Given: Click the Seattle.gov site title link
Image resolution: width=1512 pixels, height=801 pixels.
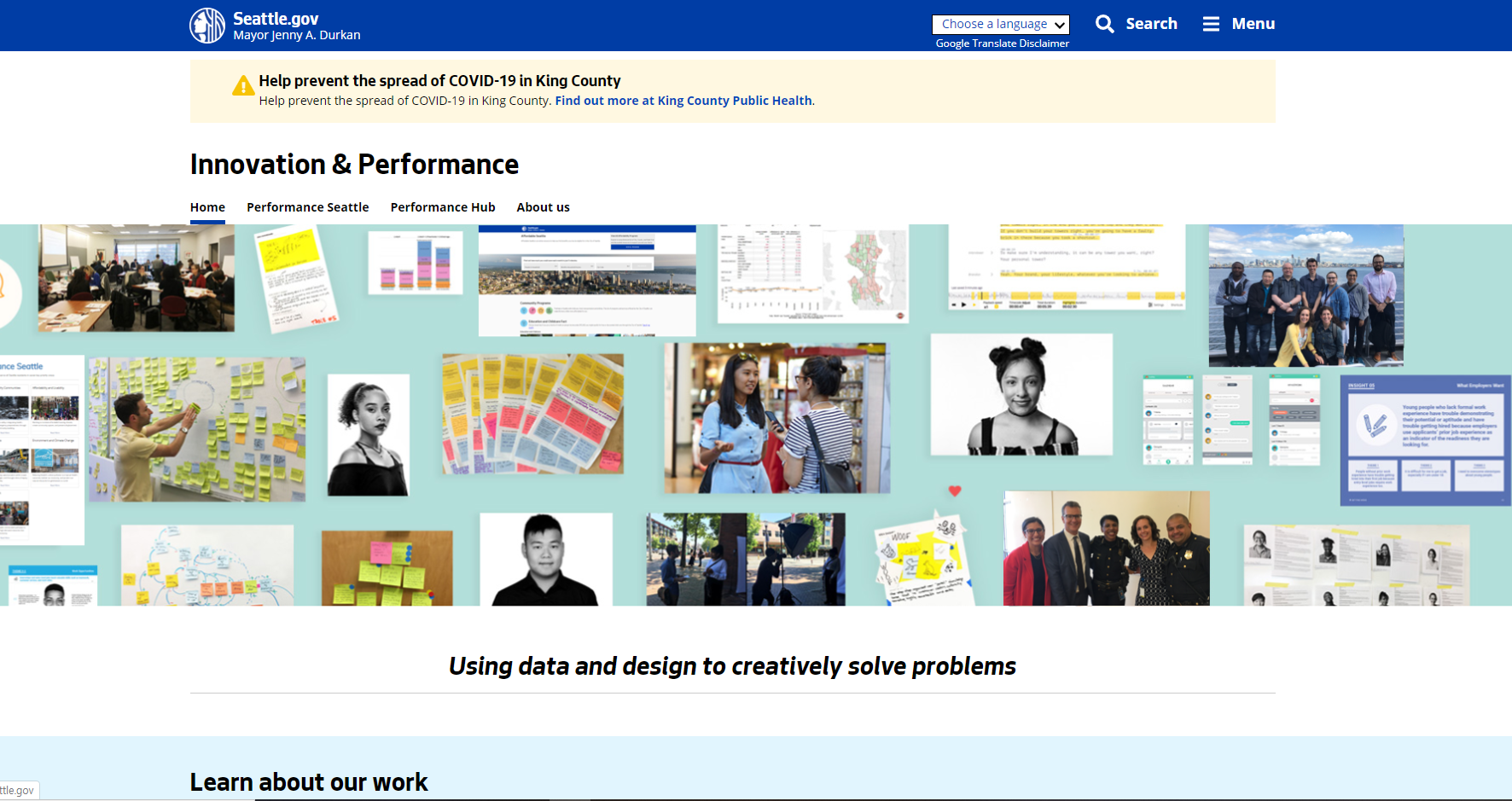Looking at the screenshot, I should (275, 19).
